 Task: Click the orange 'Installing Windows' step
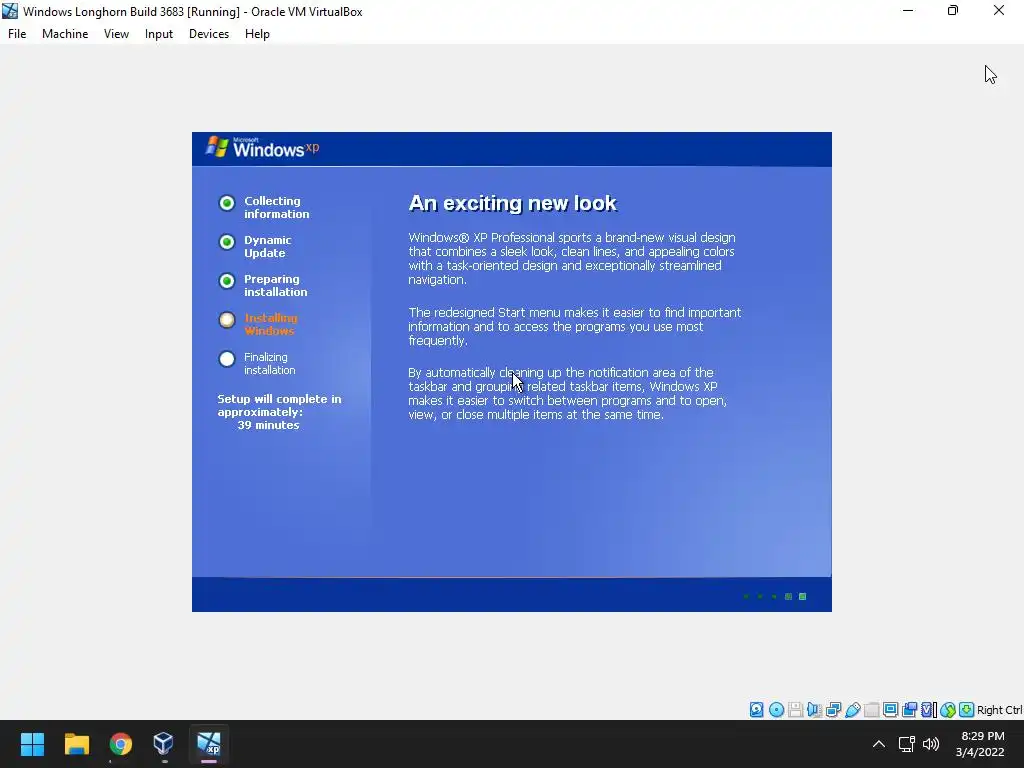tap(271, 325)
